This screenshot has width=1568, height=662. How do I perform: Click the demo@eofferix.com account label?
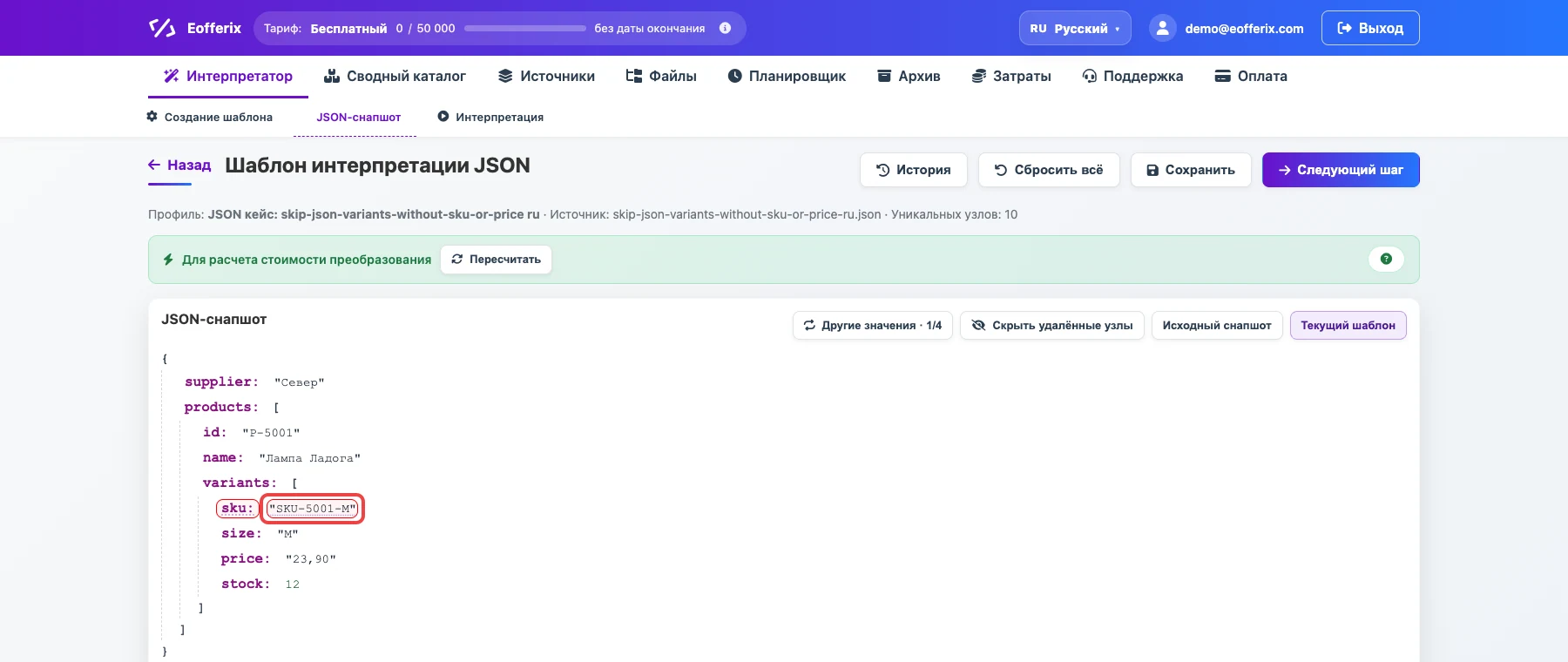click(x=1244, y=29)
